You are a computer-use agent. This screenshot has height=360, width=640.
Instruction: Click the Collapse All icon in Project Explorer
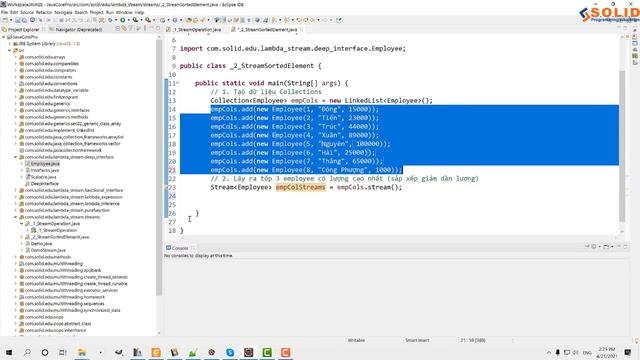[118, 29]
